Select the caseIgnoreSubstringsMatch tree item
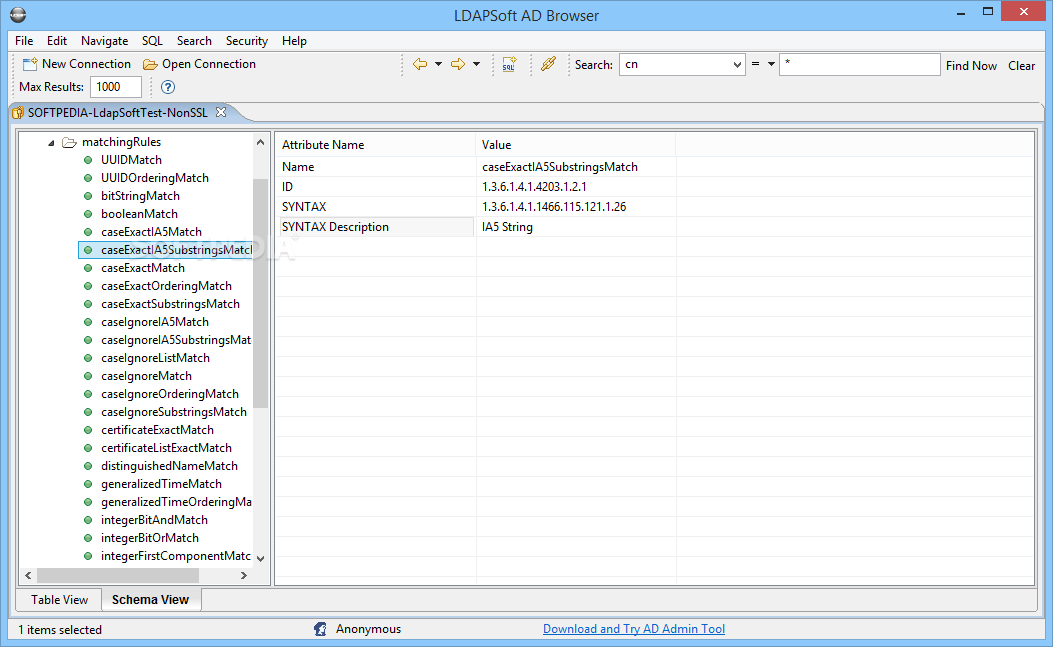This screenshot has width=1053, height=647. (x=174, y=413)
